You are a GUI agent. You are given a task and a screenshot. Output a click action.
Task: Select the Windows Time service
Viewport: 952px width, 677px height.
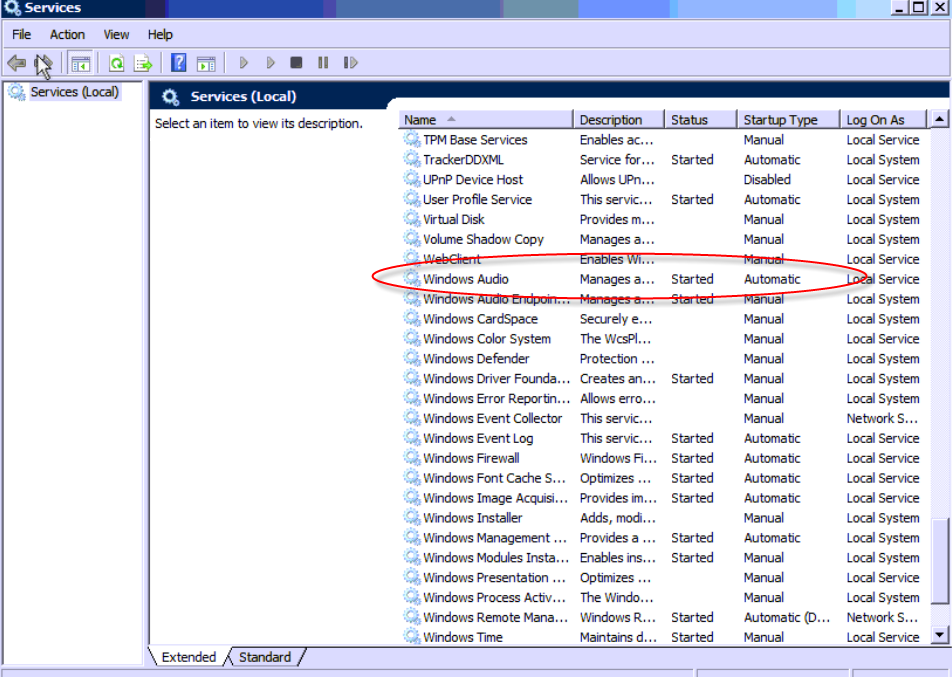[x=664, y=638]
